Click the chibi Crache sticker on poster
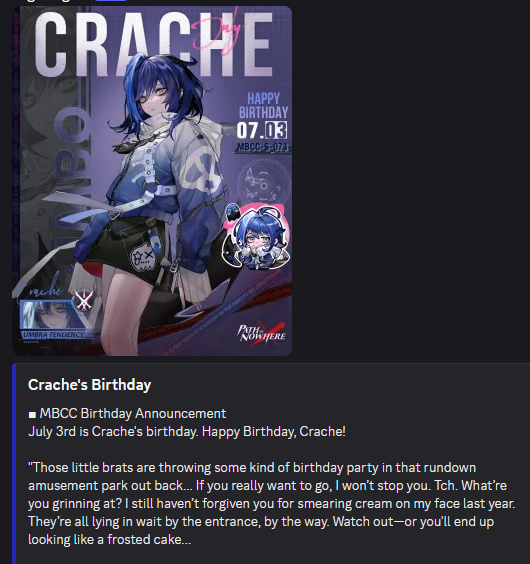This screenshot has height=564, width=530. [258, 239]
